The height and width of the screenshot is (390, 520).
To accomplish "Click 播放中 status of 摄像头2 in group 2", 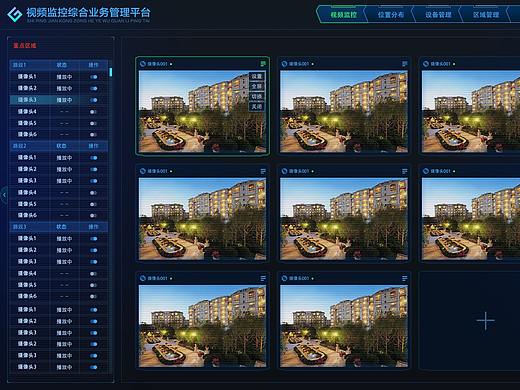I will [x=64, y=169].
